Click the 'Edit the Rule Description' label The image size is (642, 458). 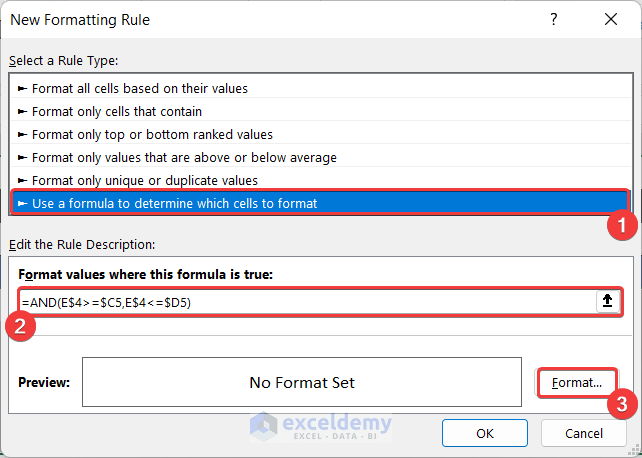81,245
